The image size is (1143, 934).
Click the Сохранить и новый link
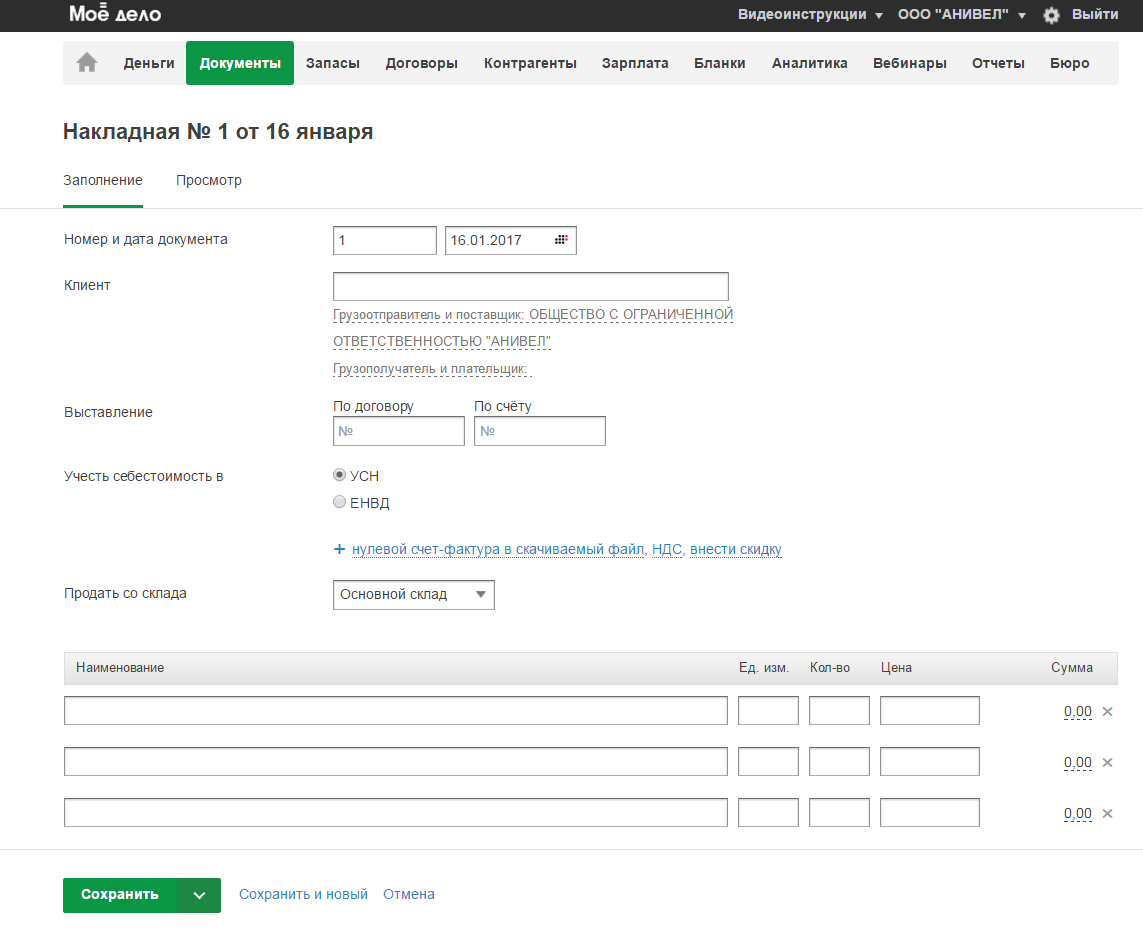pyautogui.click(x=303, y=895)
